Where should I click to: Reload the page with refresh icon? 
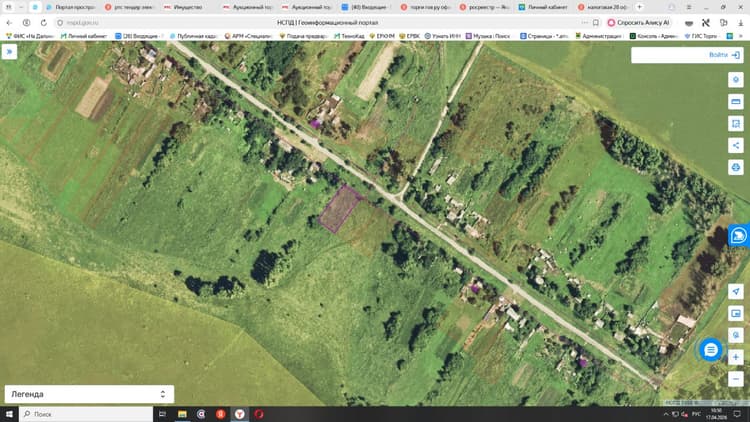44,22
